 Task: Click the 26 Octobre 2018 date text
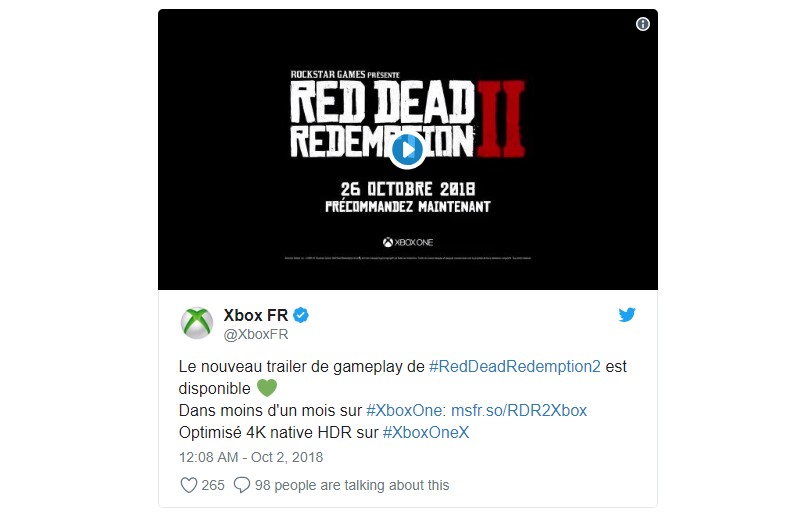408,189
